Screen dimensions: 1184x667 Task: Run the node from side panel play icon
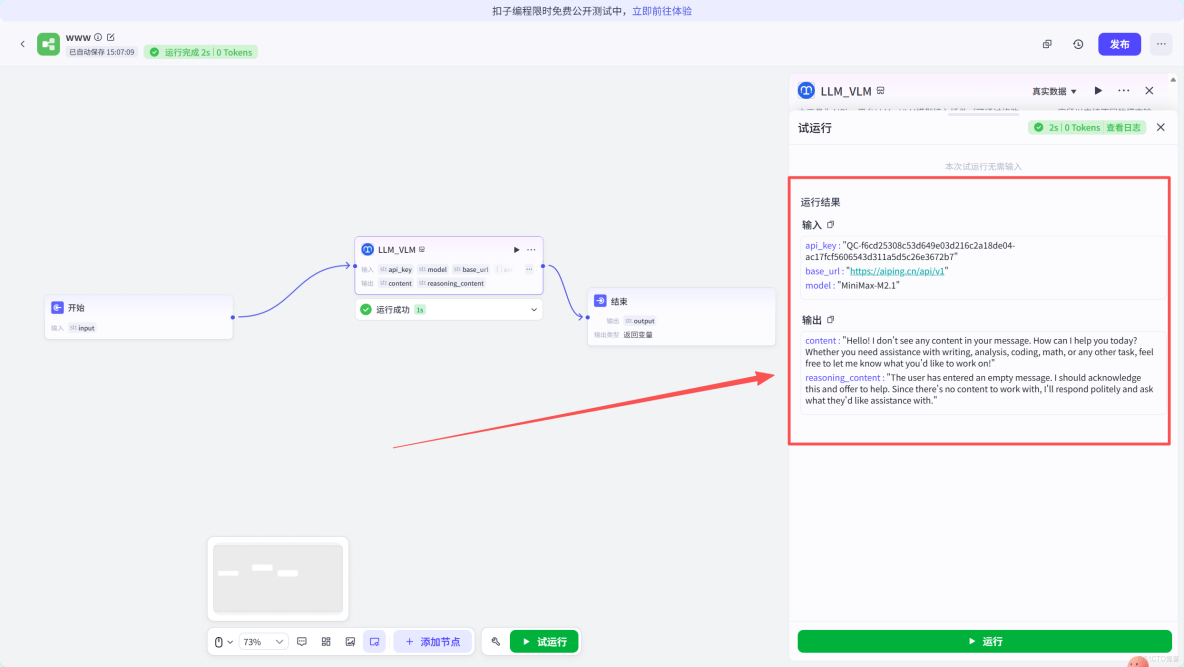click(1098, 91)
